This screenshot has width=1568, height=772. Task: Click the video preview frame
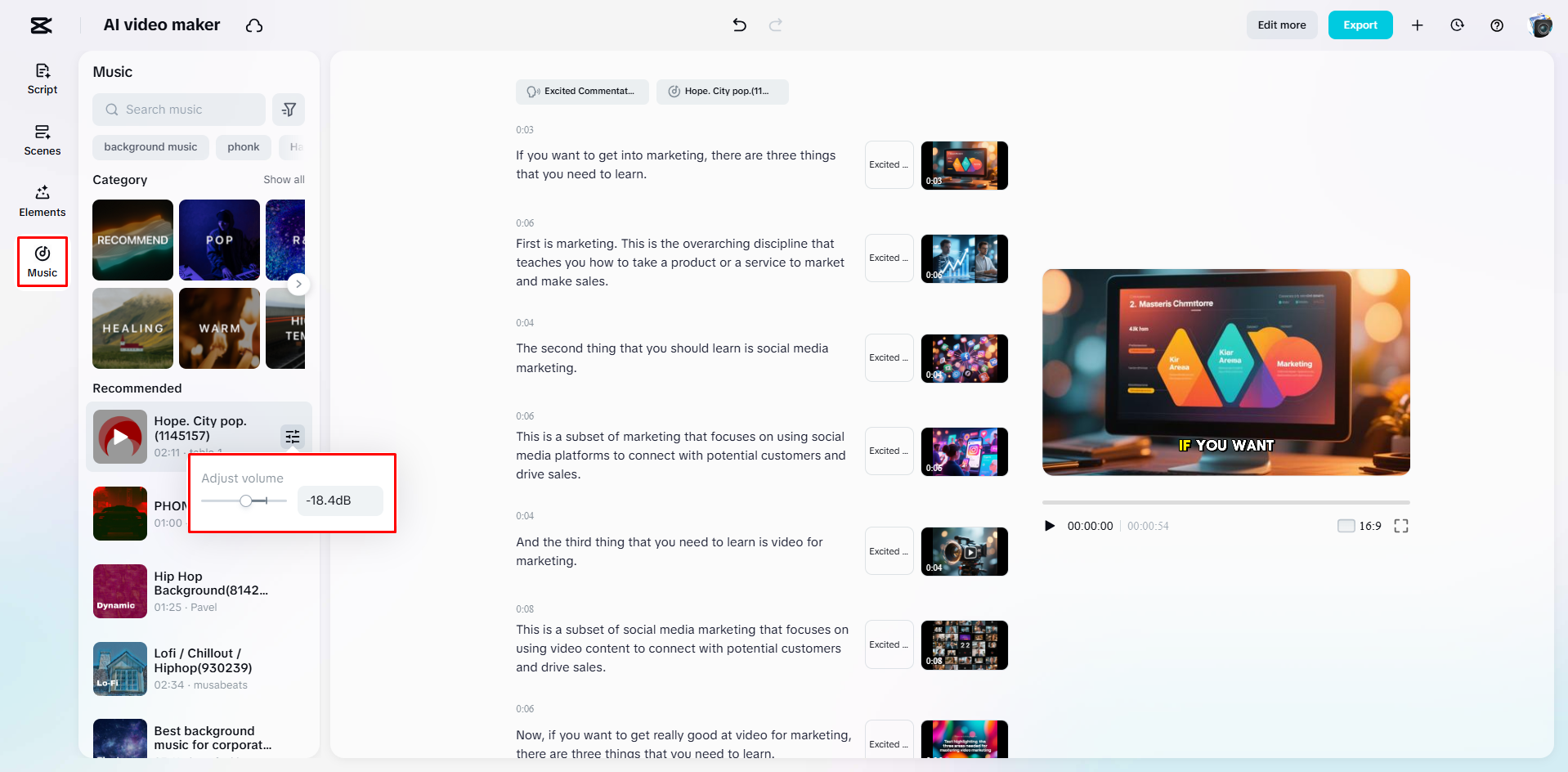1225,372
